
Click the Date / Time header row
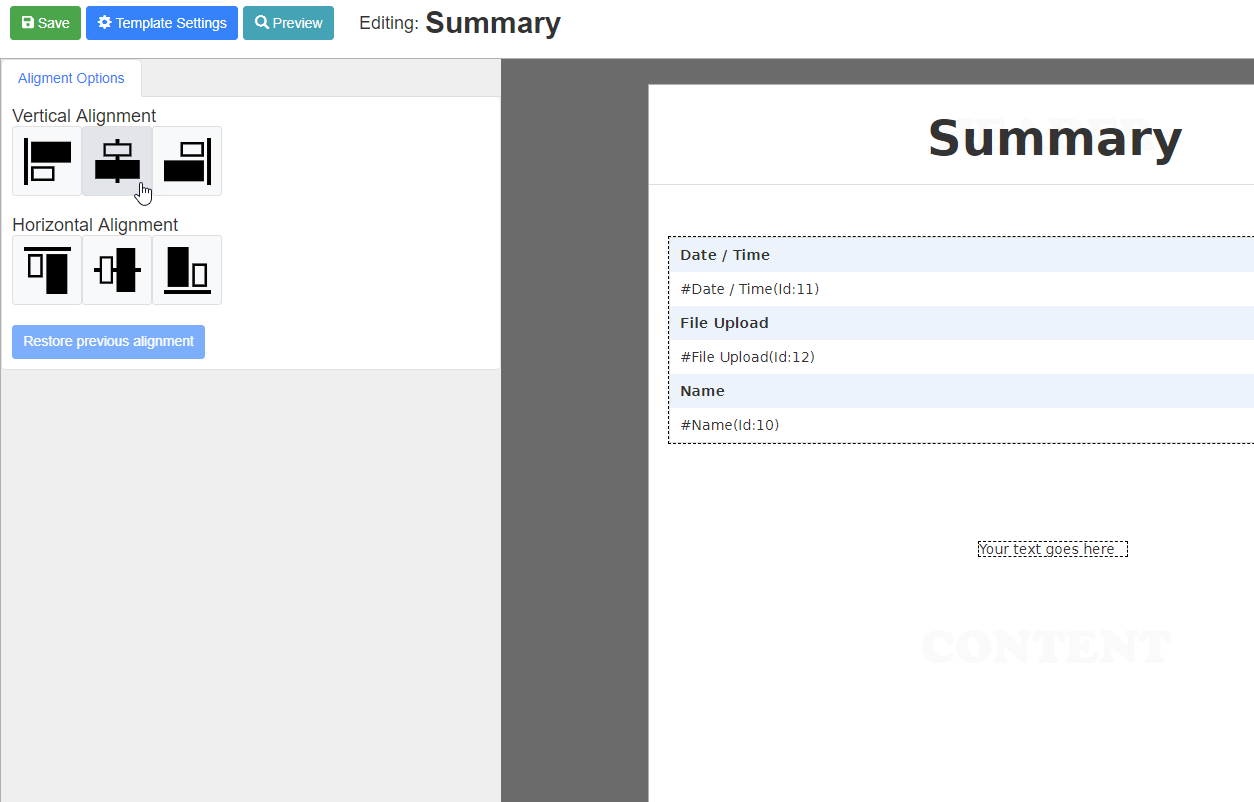pos(962,255)
